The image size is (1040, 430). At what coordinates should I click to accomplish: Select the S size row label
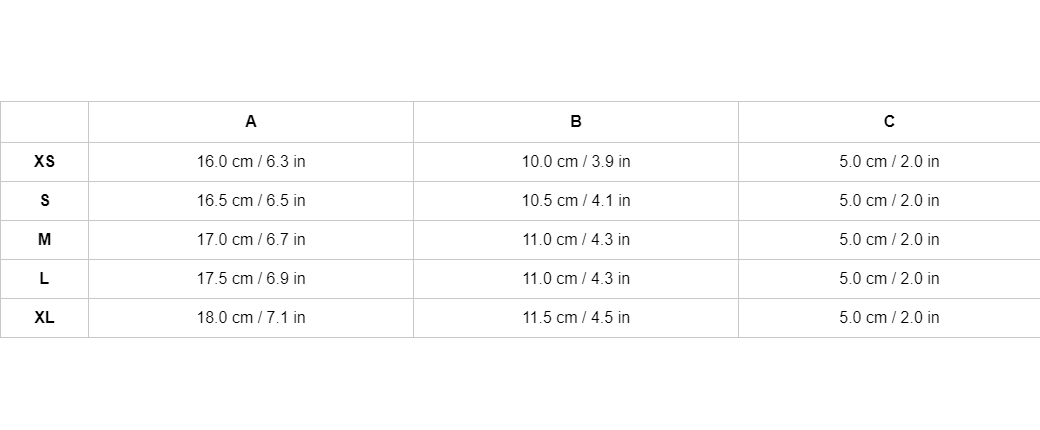point(44,200)
